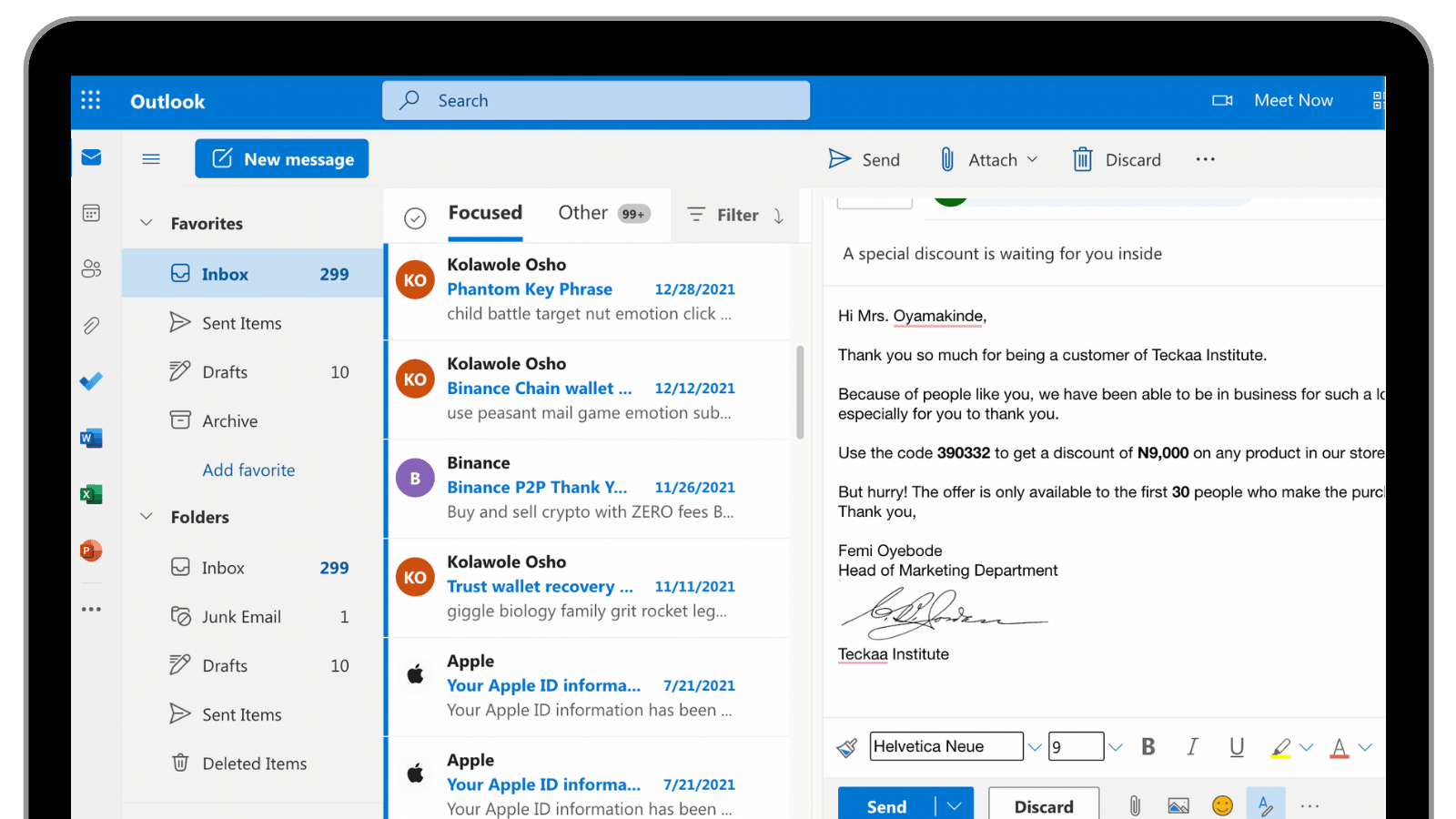Open more options at bottom of compose

click(1309, 805)
